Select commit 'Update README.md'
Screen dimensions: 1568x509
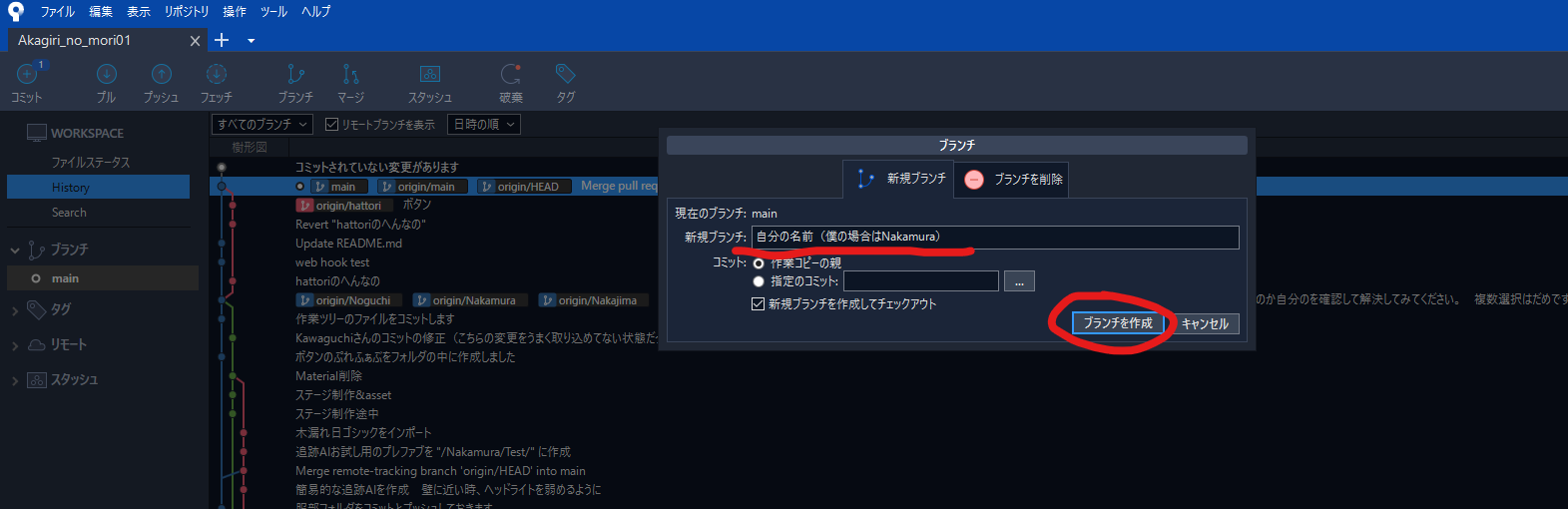coord(348,244)
